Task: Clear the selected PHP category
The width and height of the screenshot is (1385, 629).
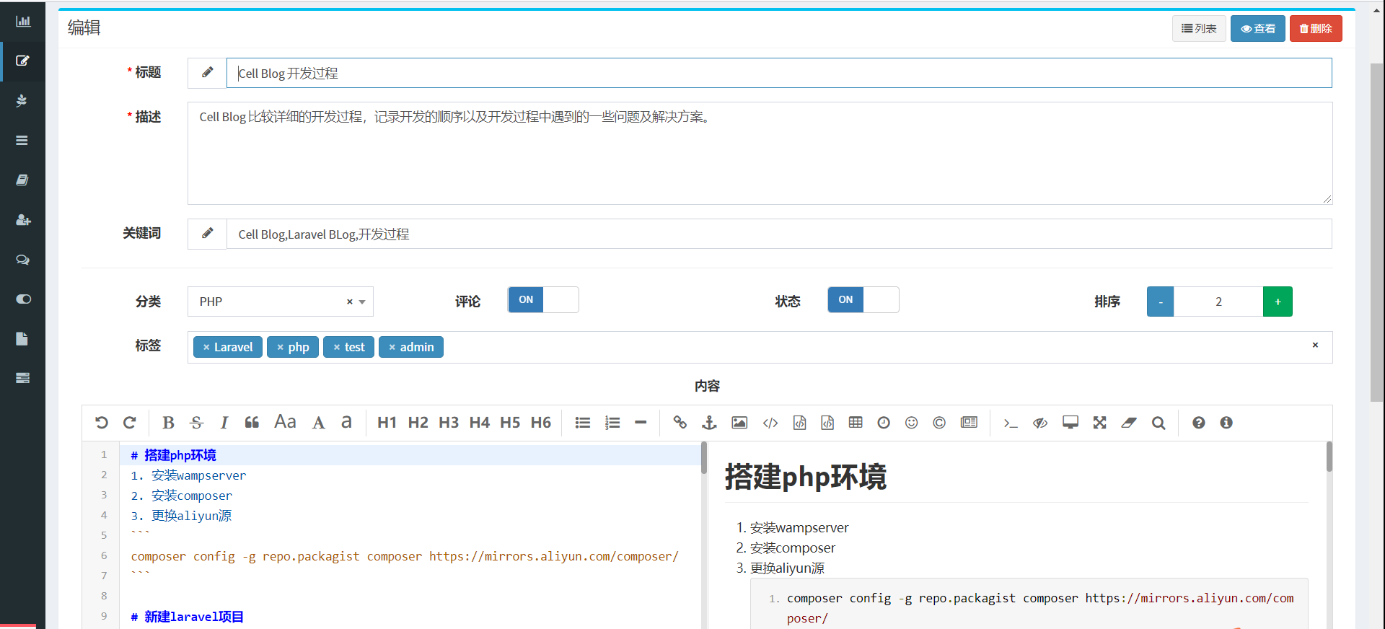Action: [350, 301]
